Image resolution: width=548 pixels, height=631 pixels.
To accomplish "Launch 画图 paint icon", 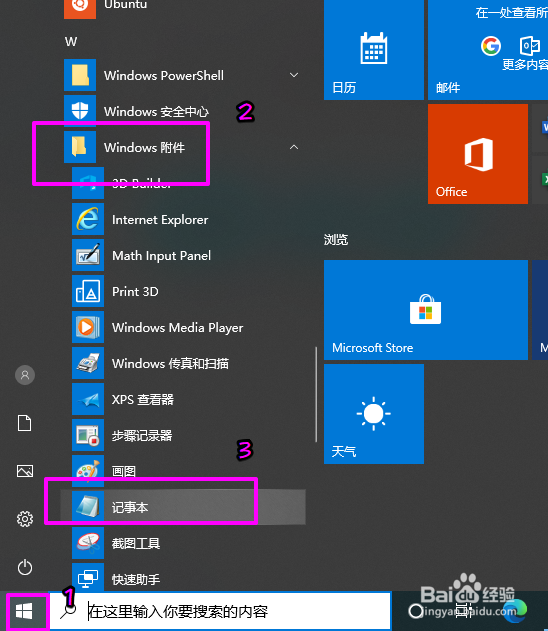I will point(88,469).
